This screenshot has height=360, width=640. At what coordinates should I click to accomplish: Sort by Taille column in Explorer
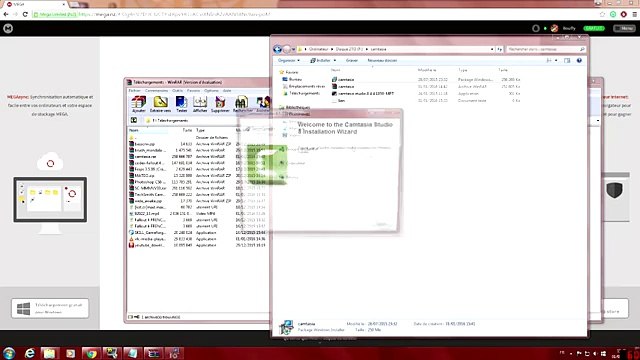[x=503, y=70]
